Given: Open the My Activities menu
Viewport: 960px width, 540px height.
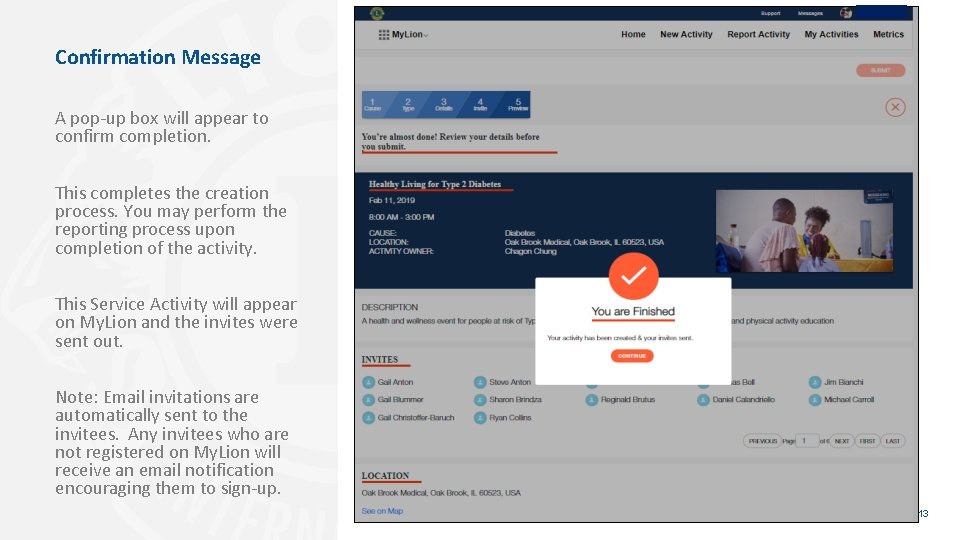Looking at the screenshot, I should click(831, 34).
